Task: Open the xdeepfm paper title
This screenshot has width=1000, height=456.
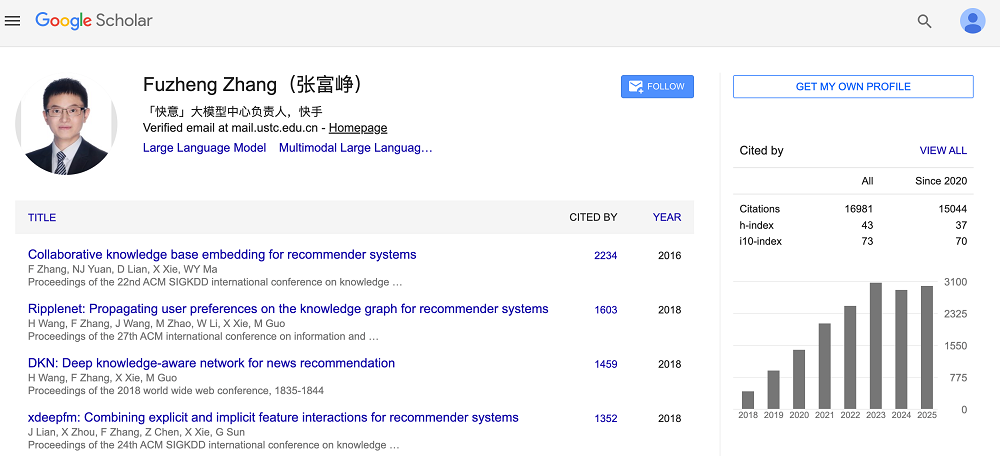Action: 273,417
